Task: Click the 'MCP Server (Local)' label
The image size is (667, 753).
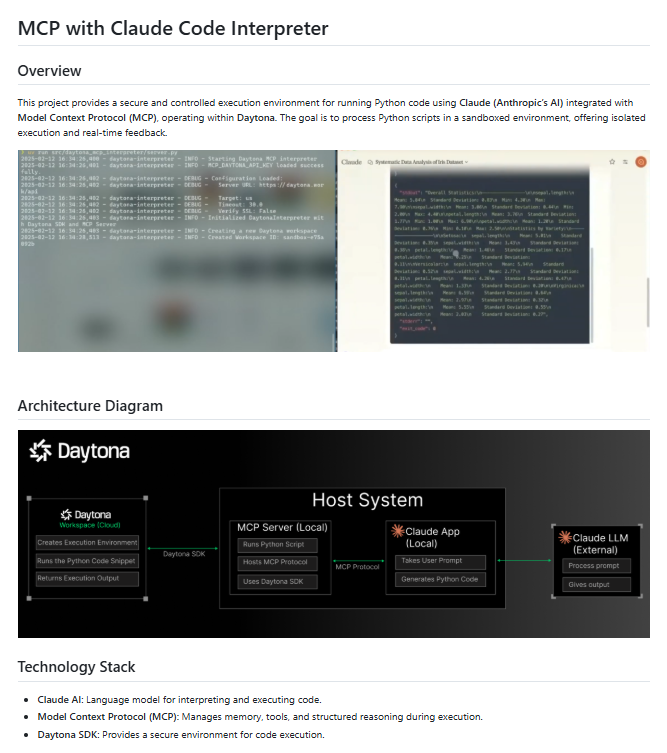Action: [282, 527]
